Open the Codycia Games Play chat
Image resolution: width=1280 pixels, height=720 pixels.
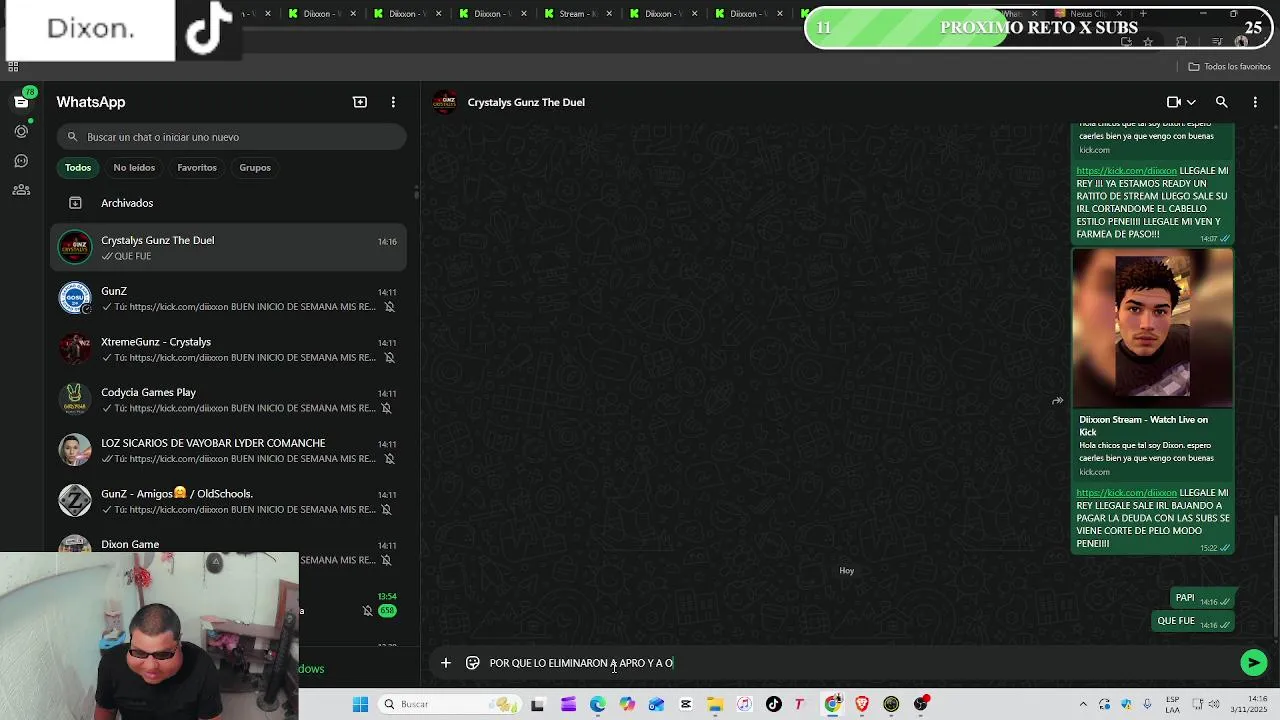click(229, 400)
